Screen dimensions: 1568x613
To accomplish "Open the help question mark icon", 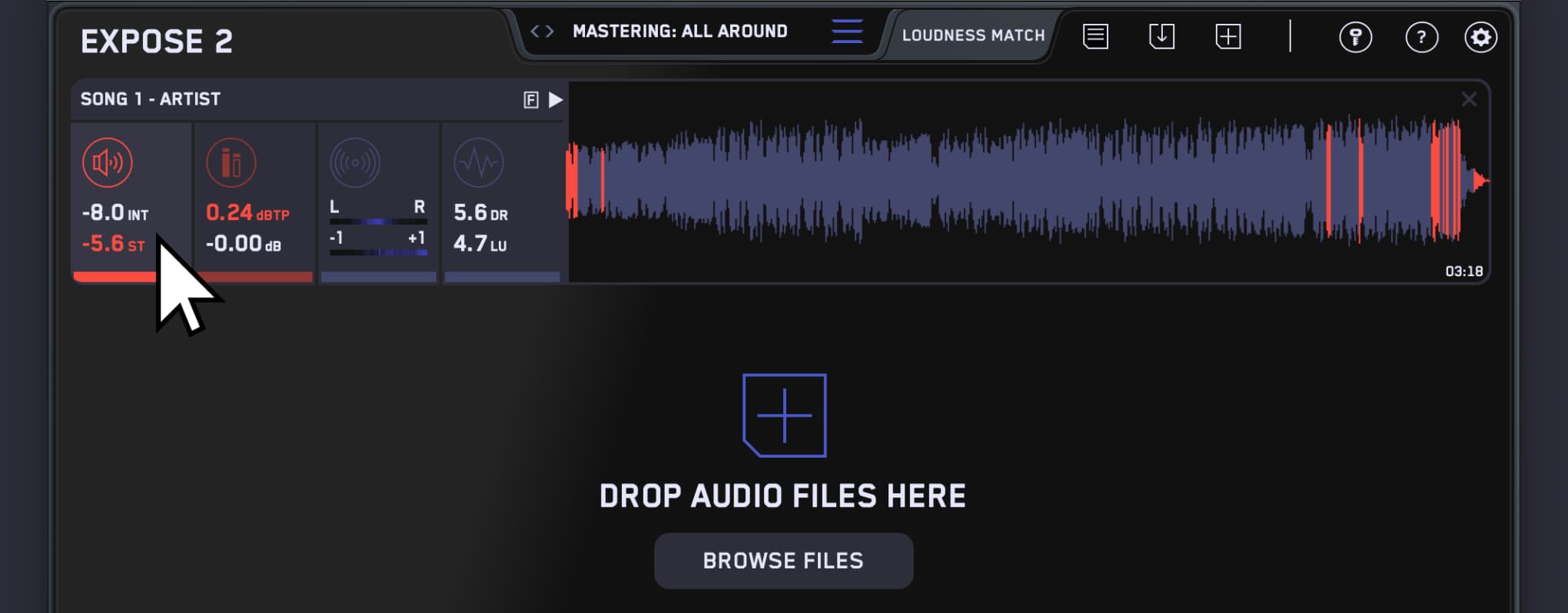I will pos(1421,37).
